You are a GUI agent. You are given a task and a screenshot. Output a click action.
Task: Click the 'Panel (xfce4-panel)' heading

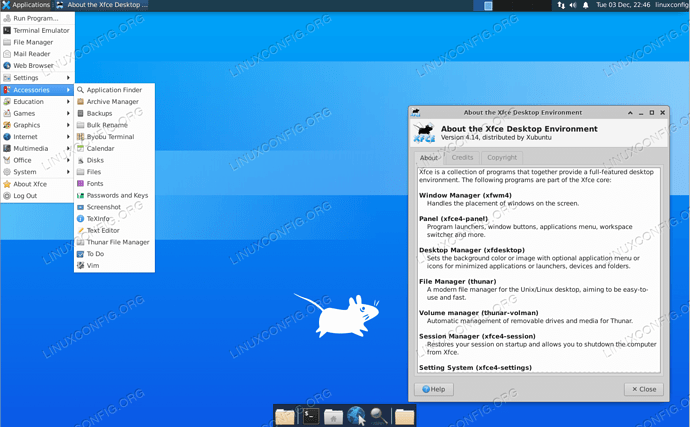[x=453, y=219]
